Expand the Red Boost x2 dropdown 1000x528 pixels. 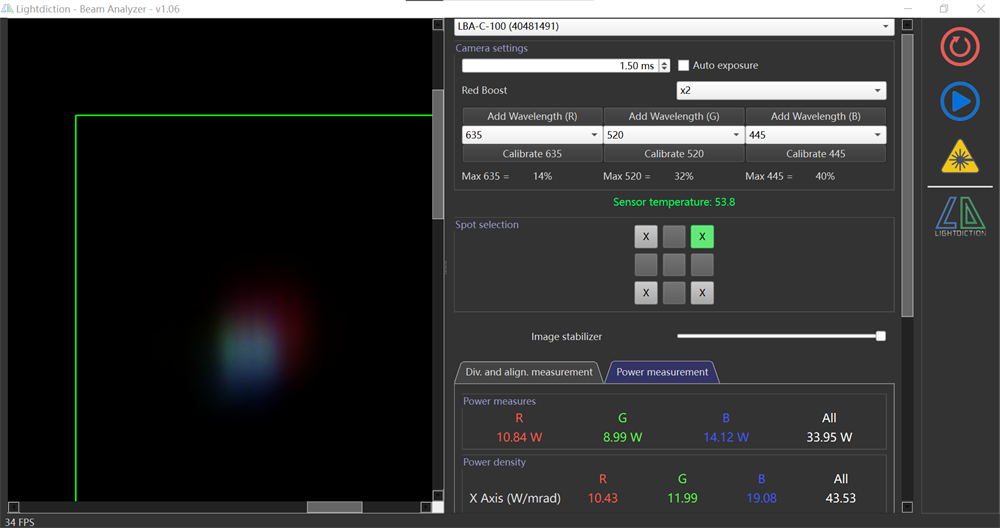click(x=781, y=91)
